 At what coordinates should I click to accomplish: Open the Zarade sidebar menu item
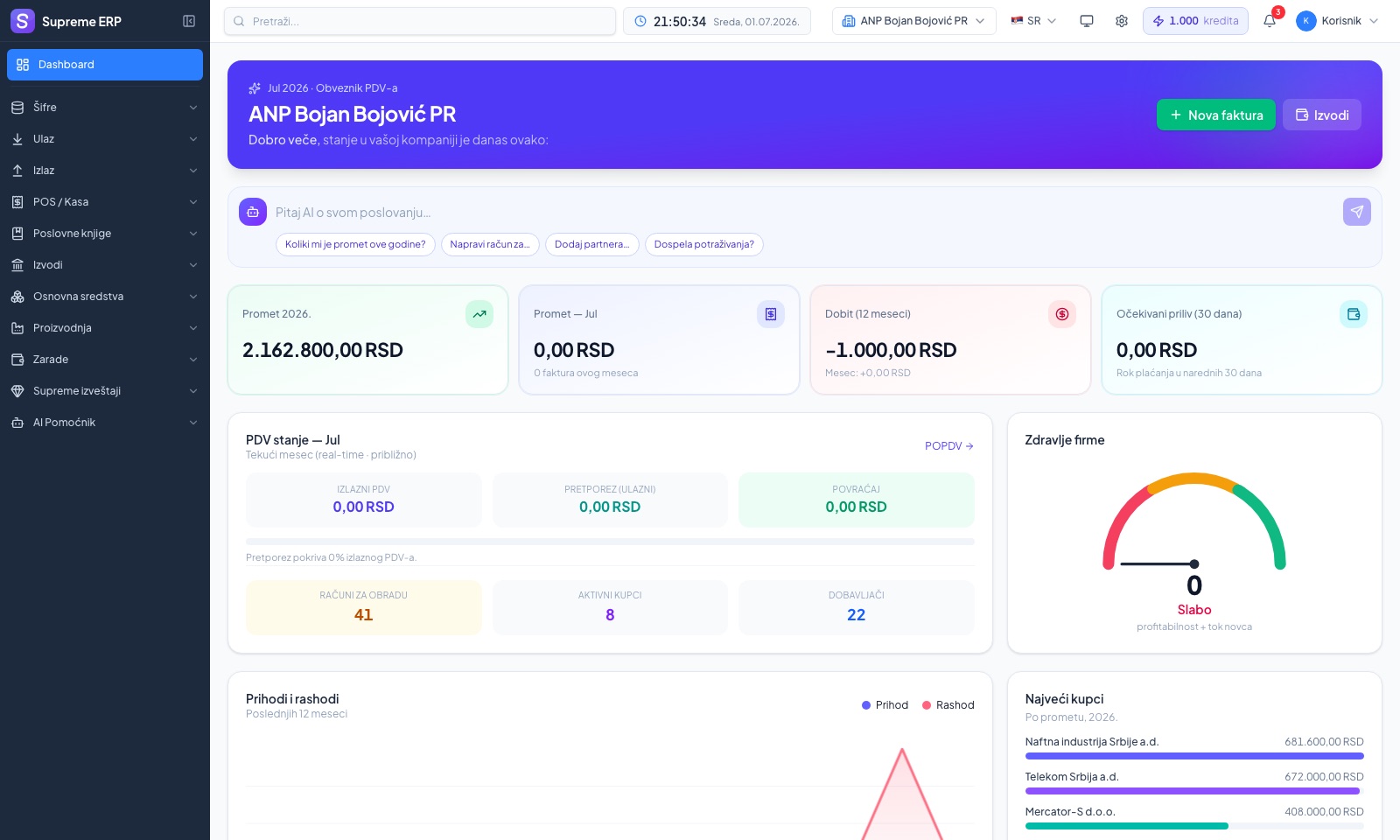pos(105,360)
